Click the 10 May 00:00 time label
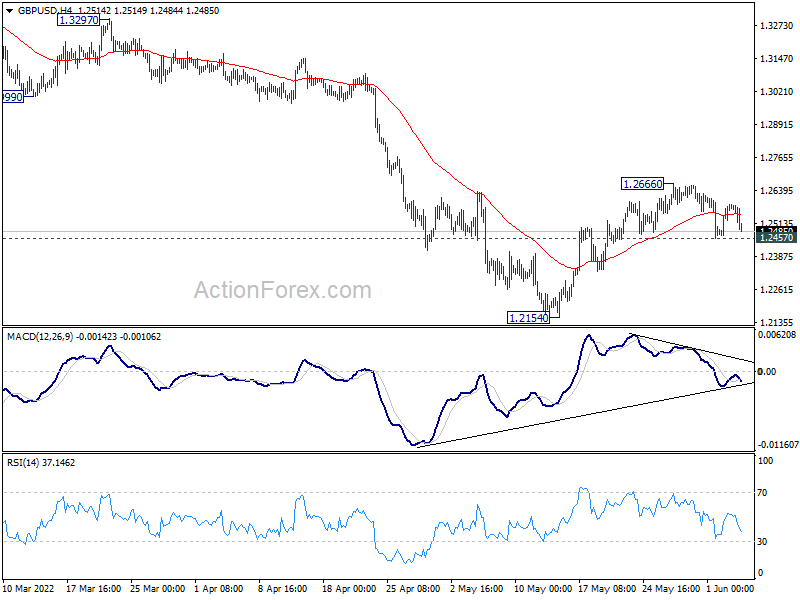800x600 pixels. [x=543, y=589]
